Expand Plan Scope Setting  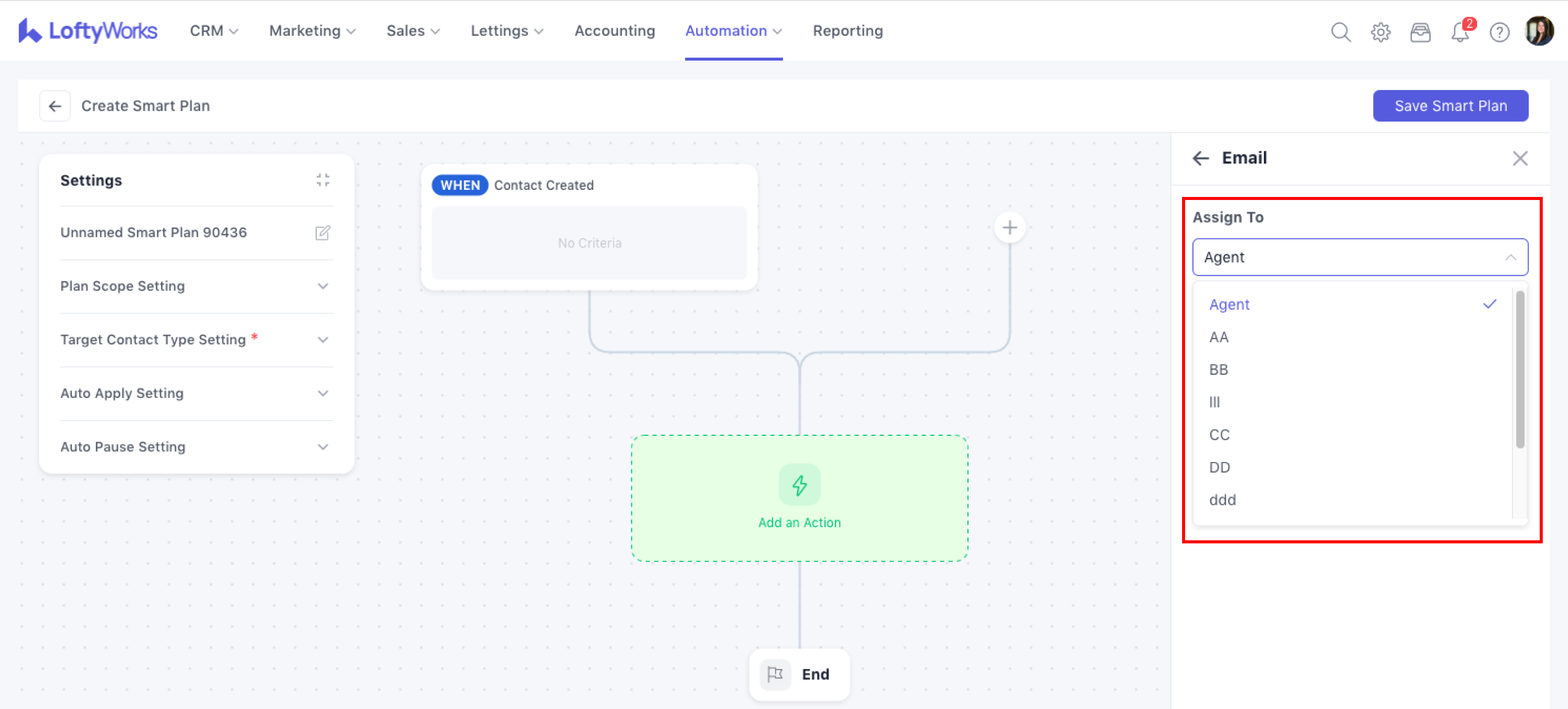point(323,286)
